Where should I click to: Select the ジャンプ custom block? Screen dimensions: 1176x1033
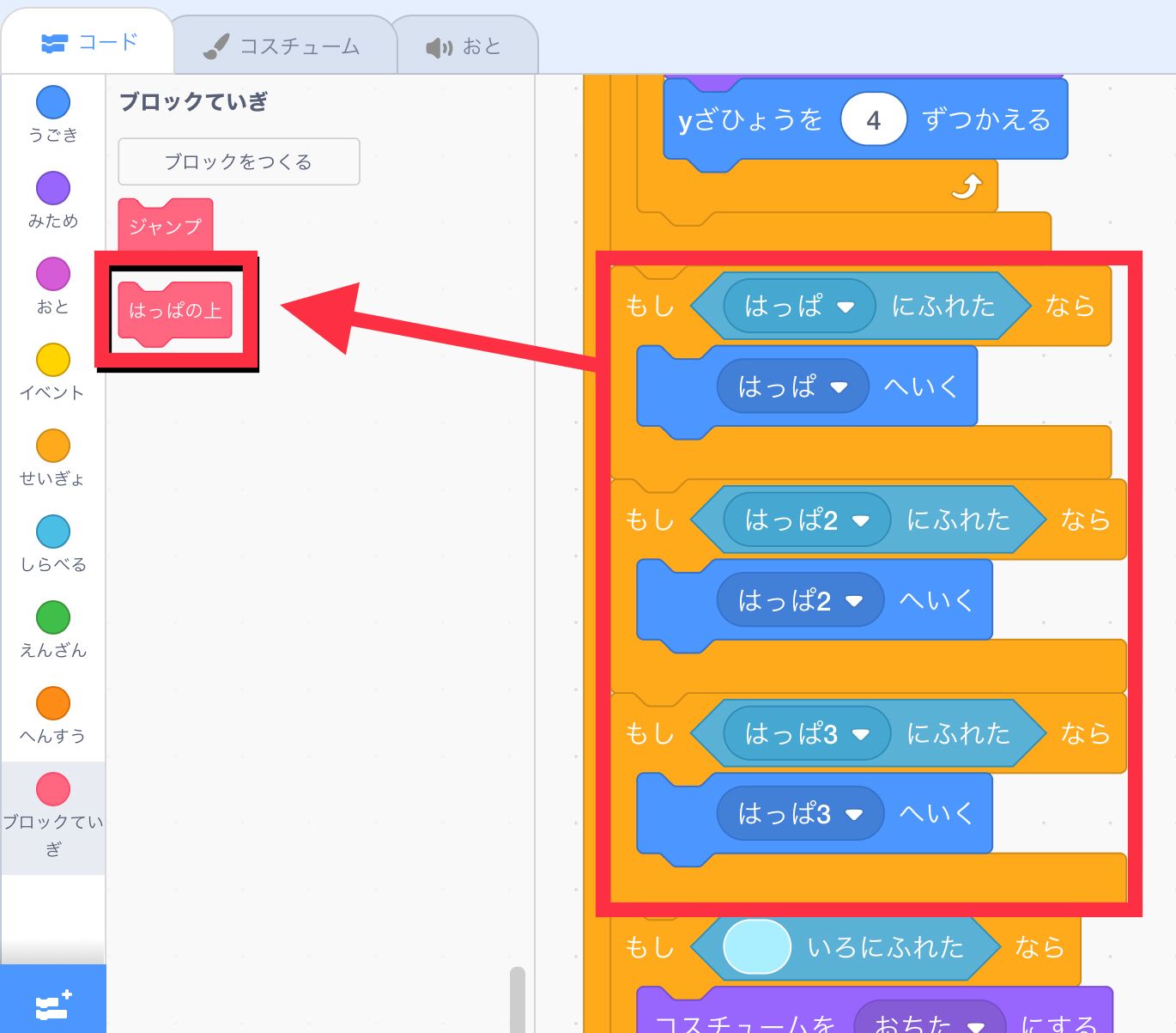coord(164,226)
